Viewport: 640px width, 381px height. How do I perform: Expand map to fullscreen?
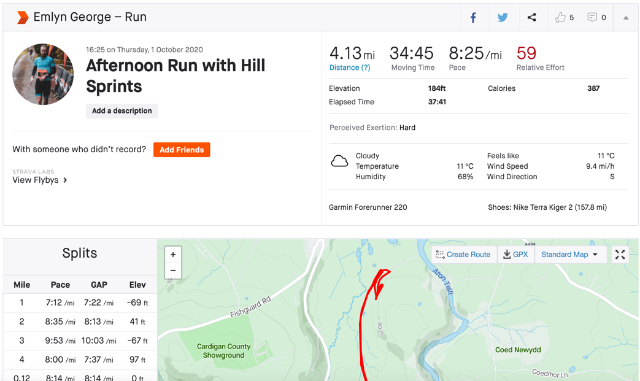coord(620,254)
